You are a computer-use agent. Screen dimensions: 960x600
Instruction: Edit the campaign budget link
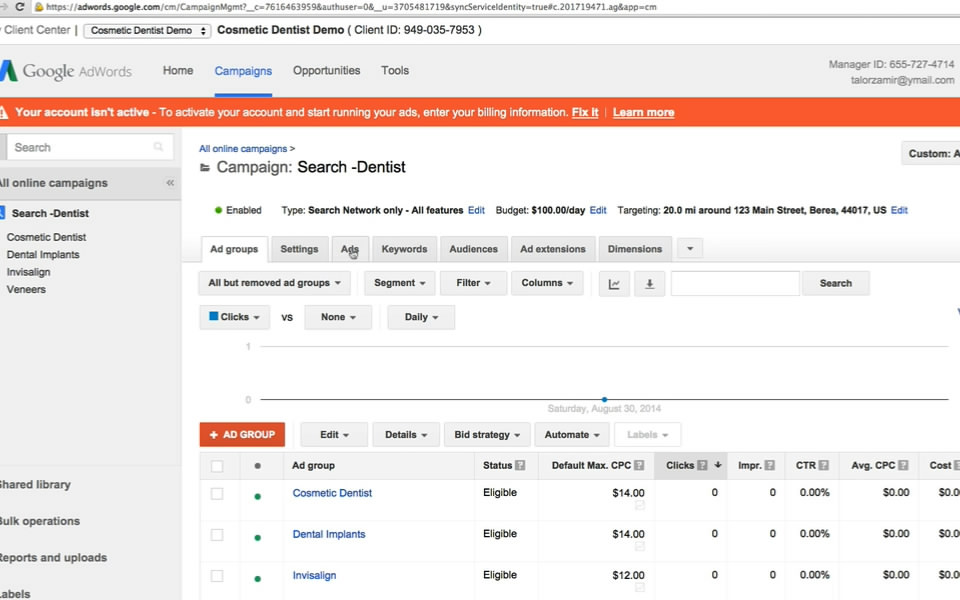pyautogui.click(x=598, y=210)
